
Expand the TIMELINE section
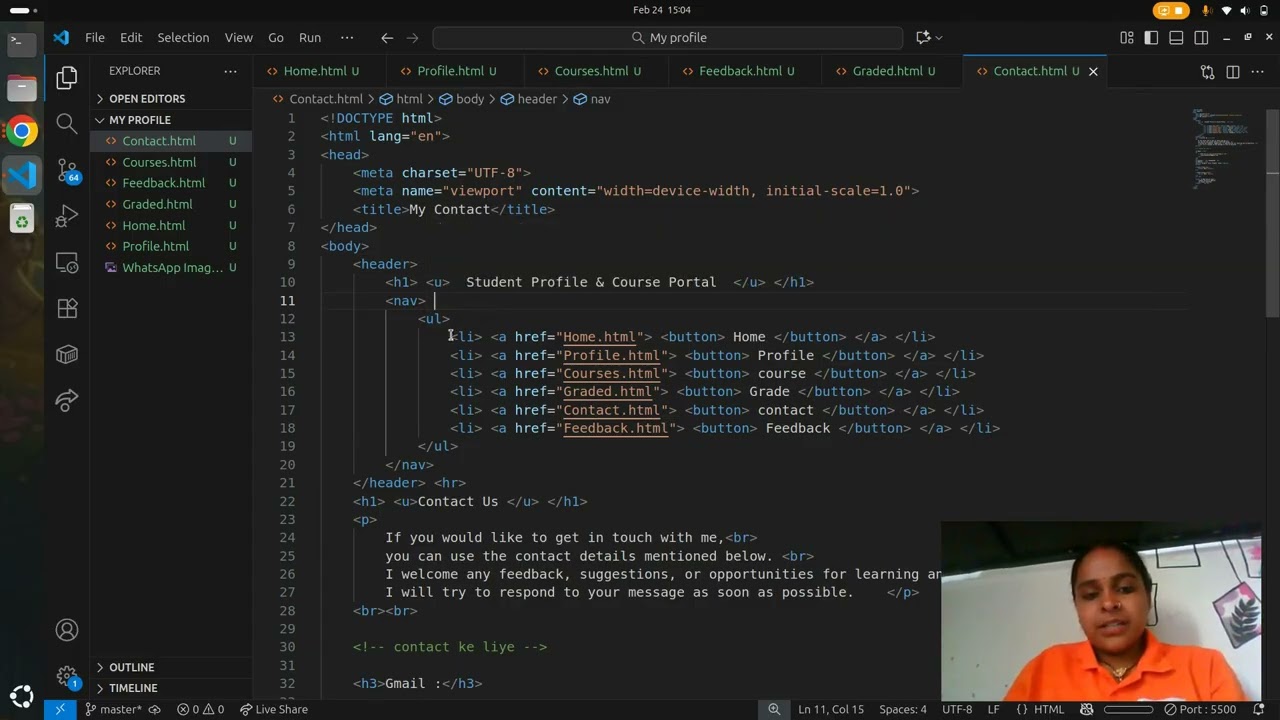[x=133, y=688]
